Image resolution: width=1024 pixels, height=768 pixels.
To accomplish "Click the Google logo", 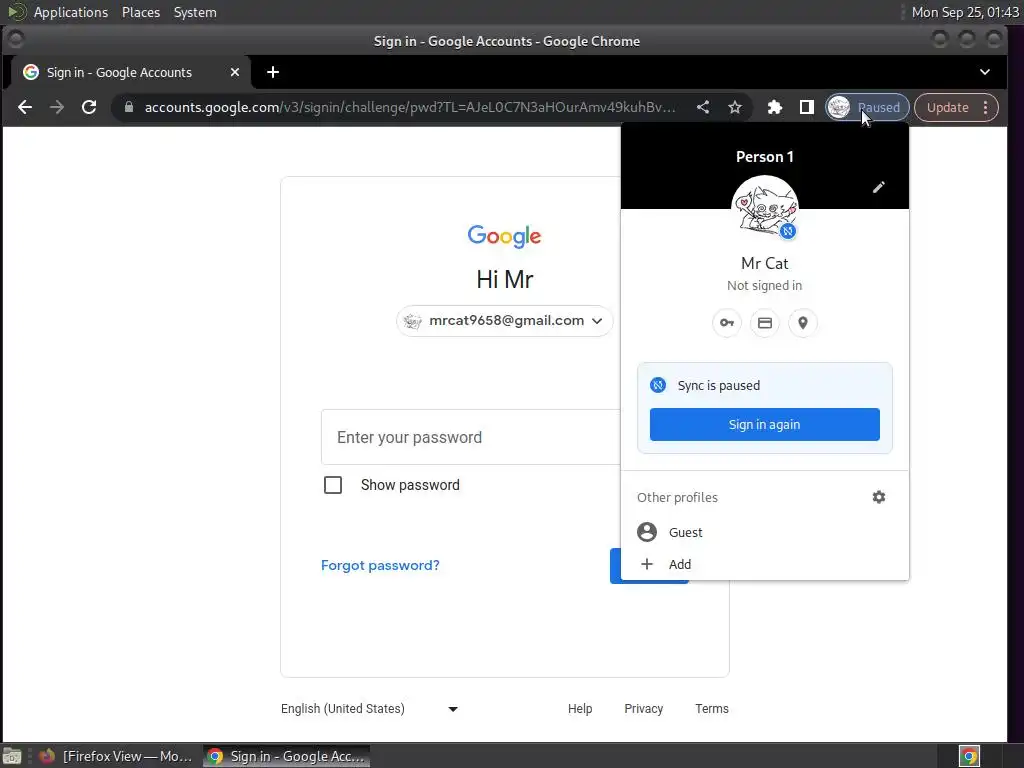I will (504, 236).
